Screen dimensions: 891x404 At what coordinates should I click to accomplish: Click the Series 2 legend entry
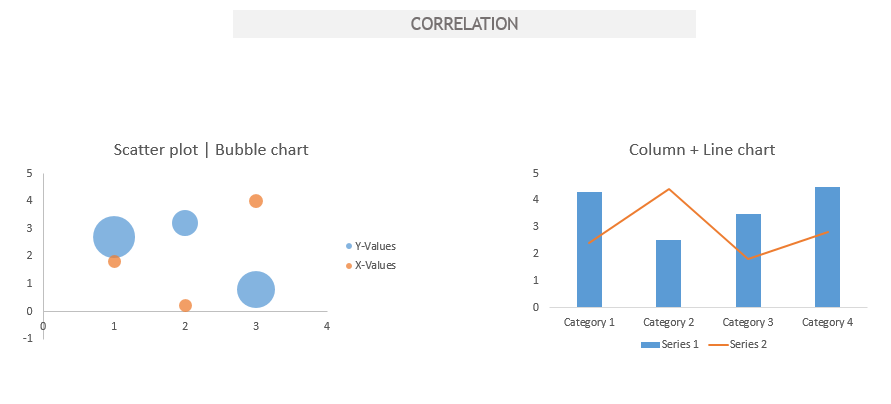tap(738, 344)
